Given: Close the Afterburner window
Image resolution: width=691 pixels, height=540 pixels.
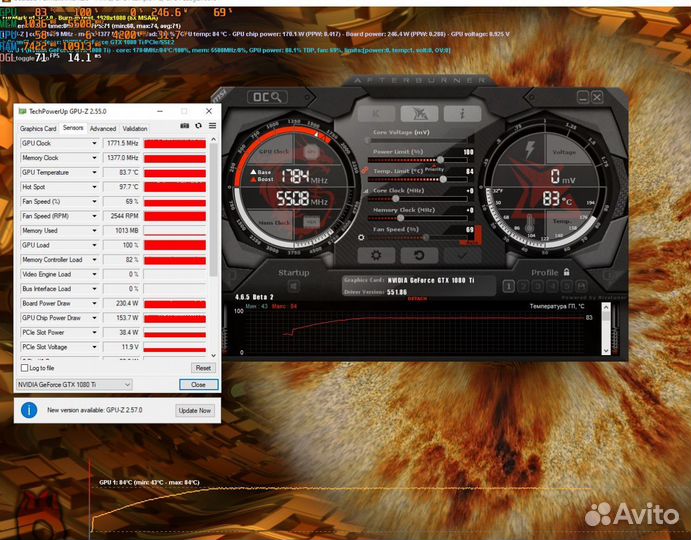Looking at the screenshot, I should click(597, 97).
